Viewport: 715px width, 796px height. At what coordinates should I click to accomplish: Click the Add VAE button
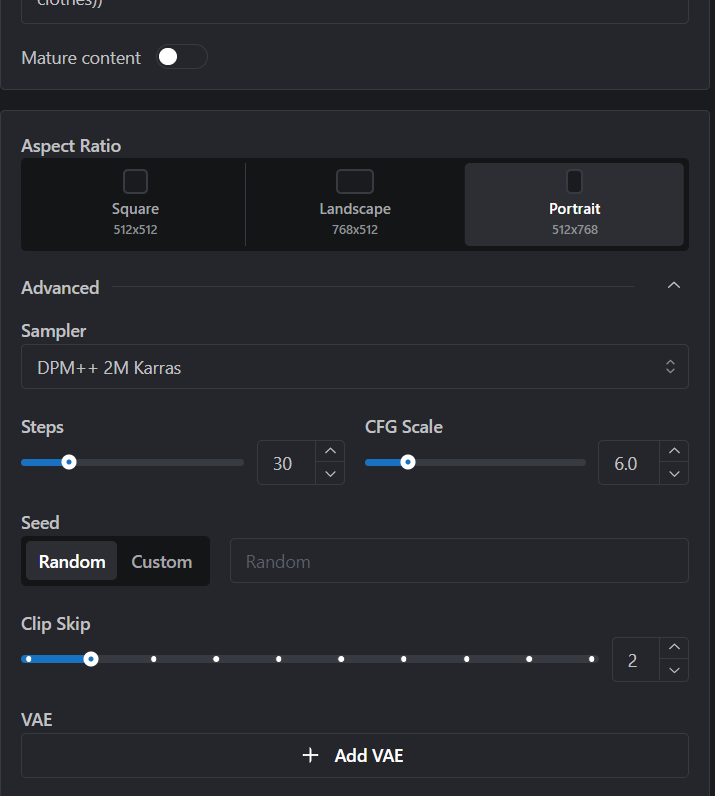tap(355, 755)
